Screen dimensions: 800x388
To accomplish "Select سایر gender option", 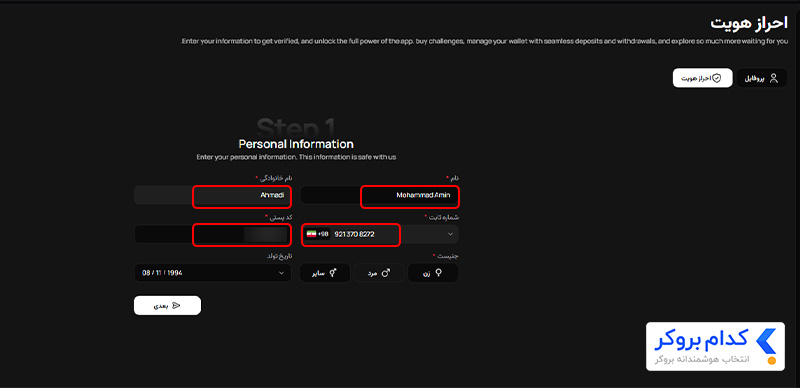I will tap(325, 273).
